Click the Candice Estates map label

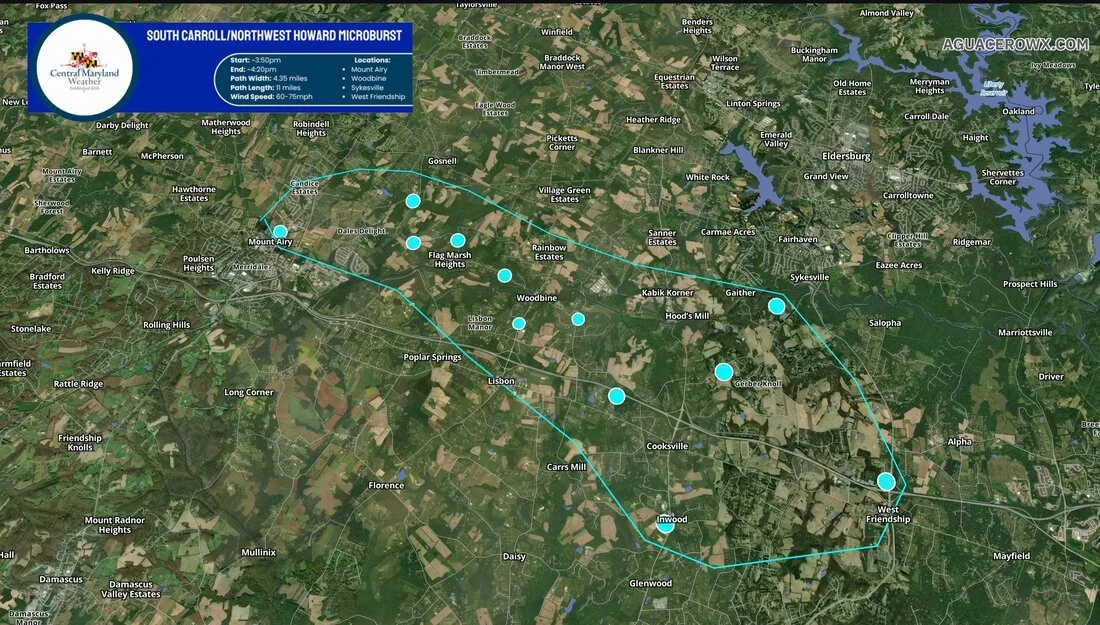point(304,187)
